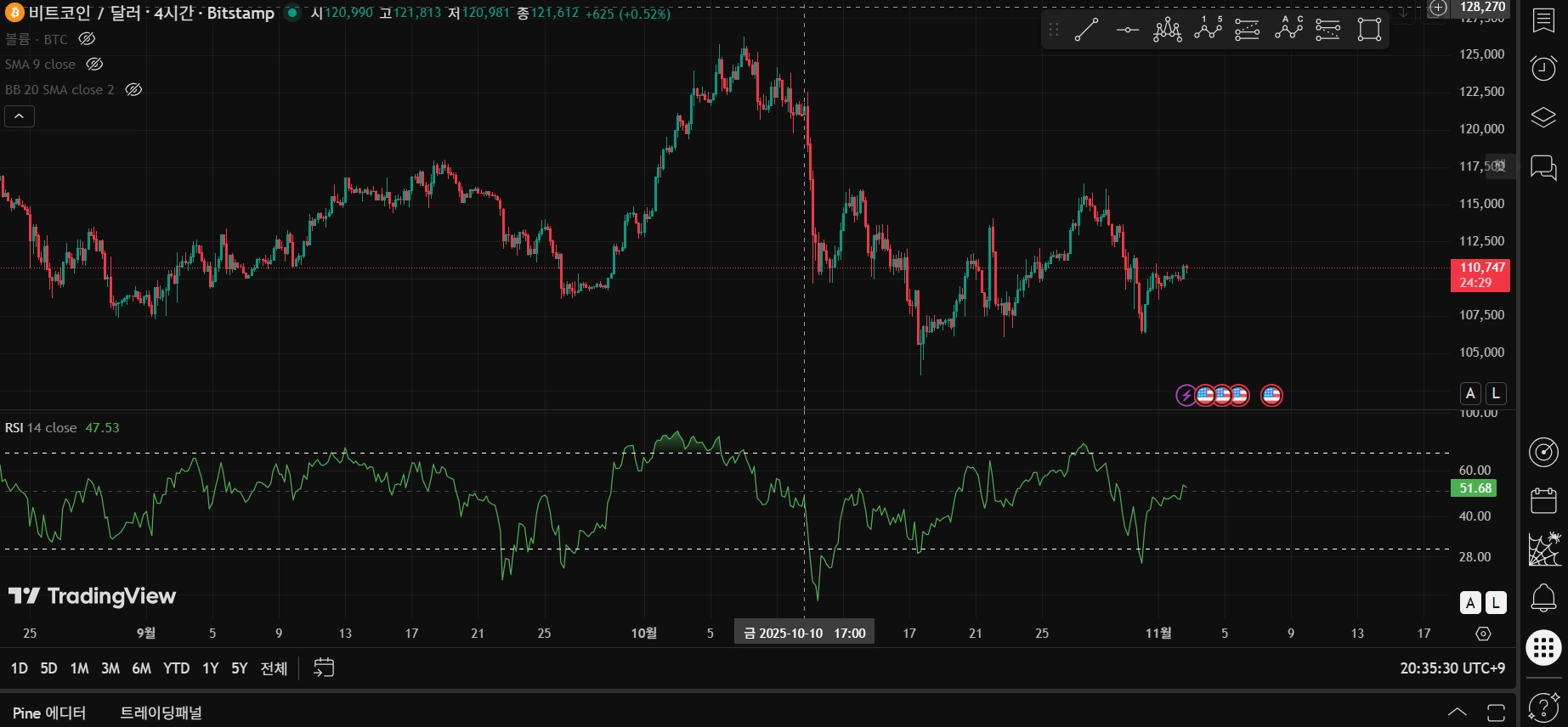Grab the drawing toolbar's dotted drag handle
The height and width of the screenshot is (727, 1568).
1054,30
